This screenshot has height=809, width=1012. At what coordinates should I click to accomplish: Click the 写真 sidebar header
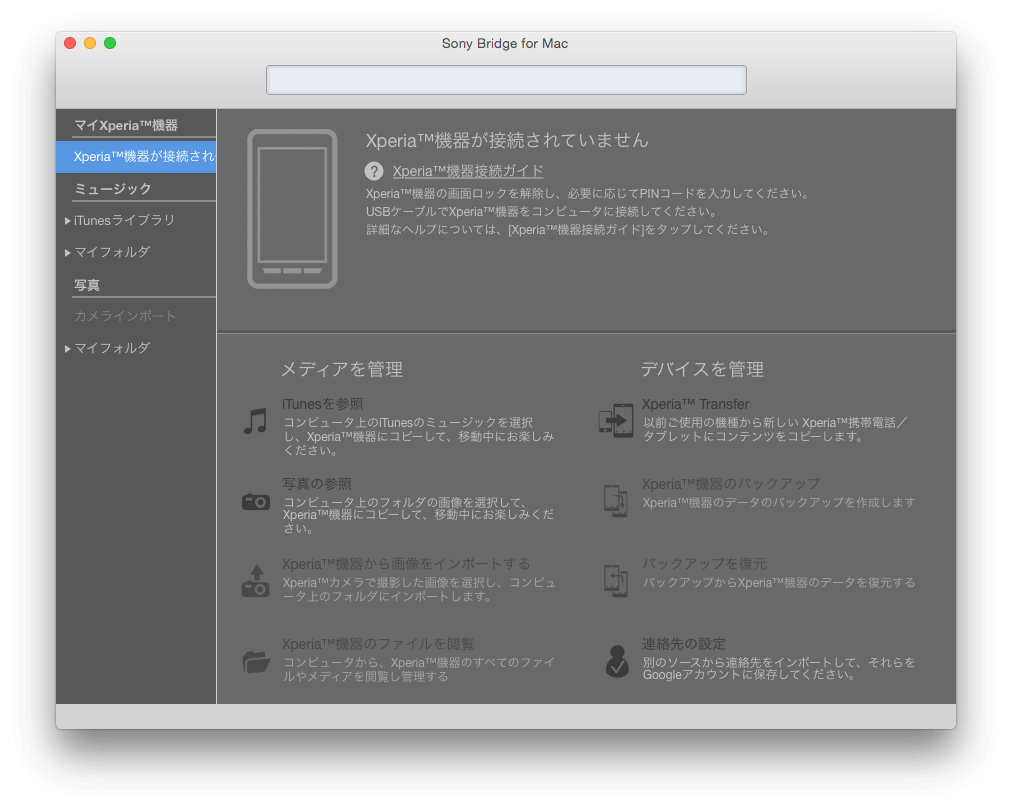tap(87, 285)
